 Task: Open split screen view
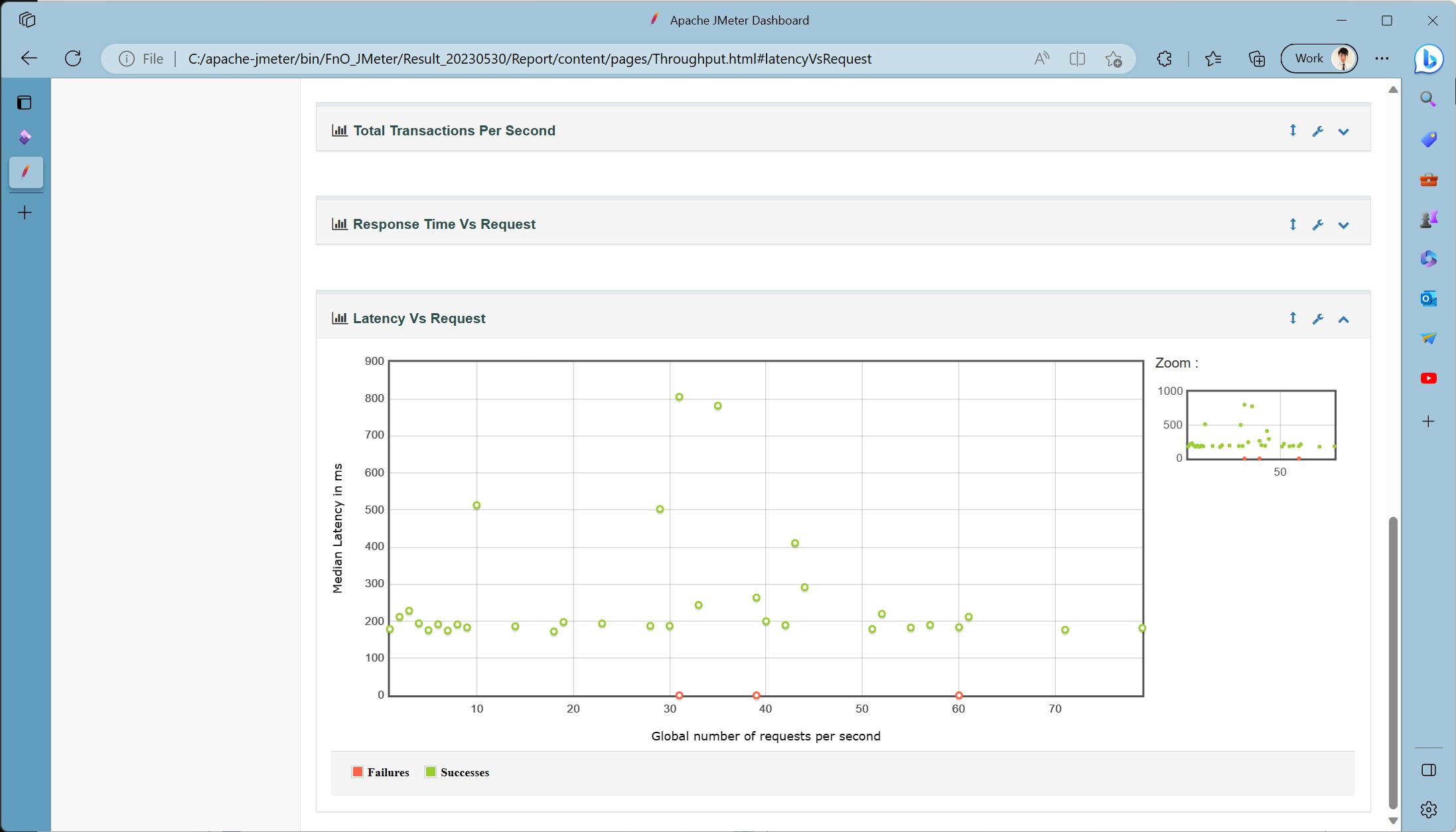[x=1077, y=58]
